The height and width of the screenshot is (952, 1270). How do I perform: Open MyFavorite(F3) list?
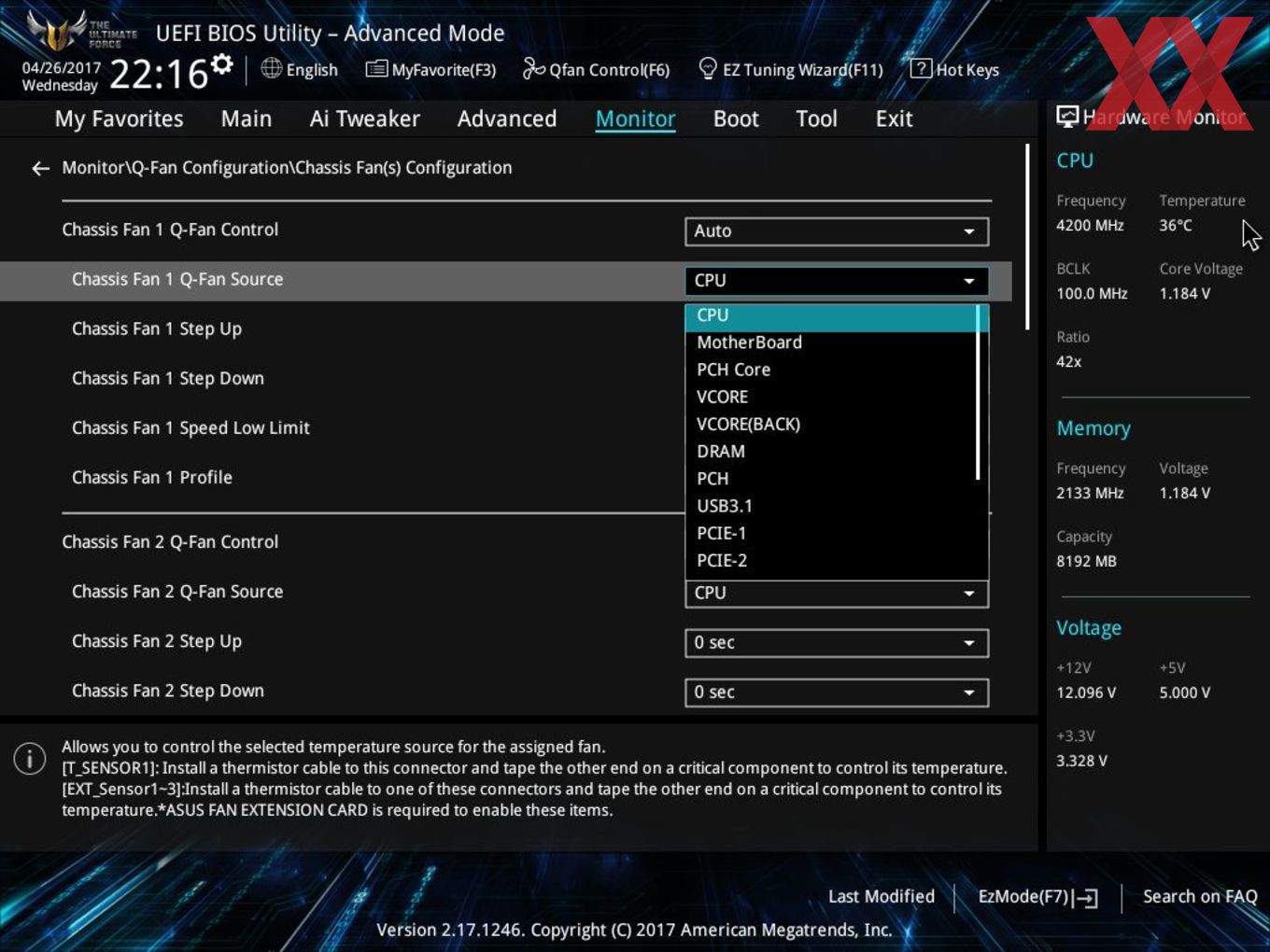click(x=430, y=69)
